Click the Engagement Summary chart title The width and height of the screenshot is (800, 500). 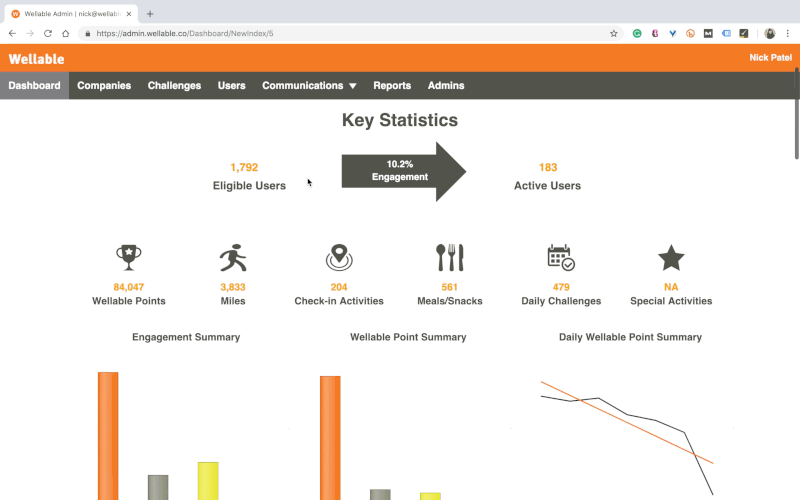pos(186,337)
